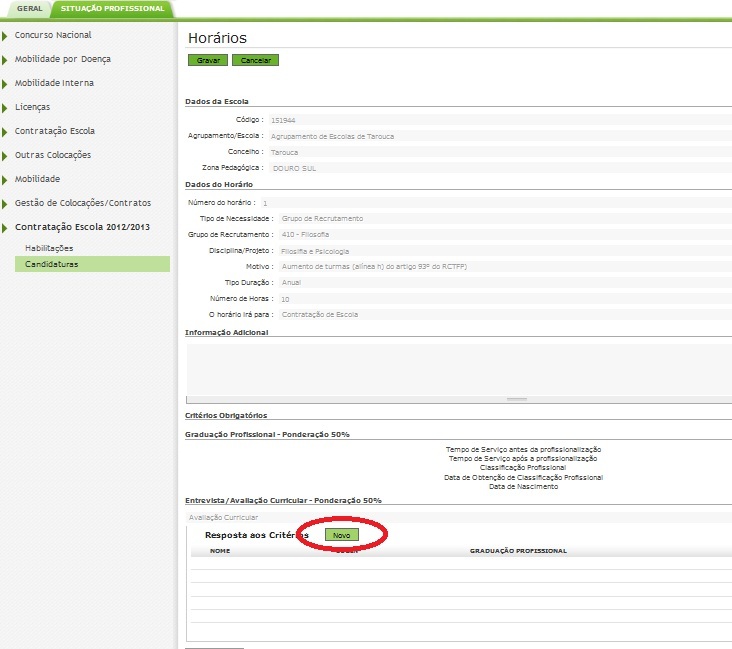Collapse Contratação Escola 2012/2013 section
The height and width of the screenshot is (649, 732).
click(82, 227)
